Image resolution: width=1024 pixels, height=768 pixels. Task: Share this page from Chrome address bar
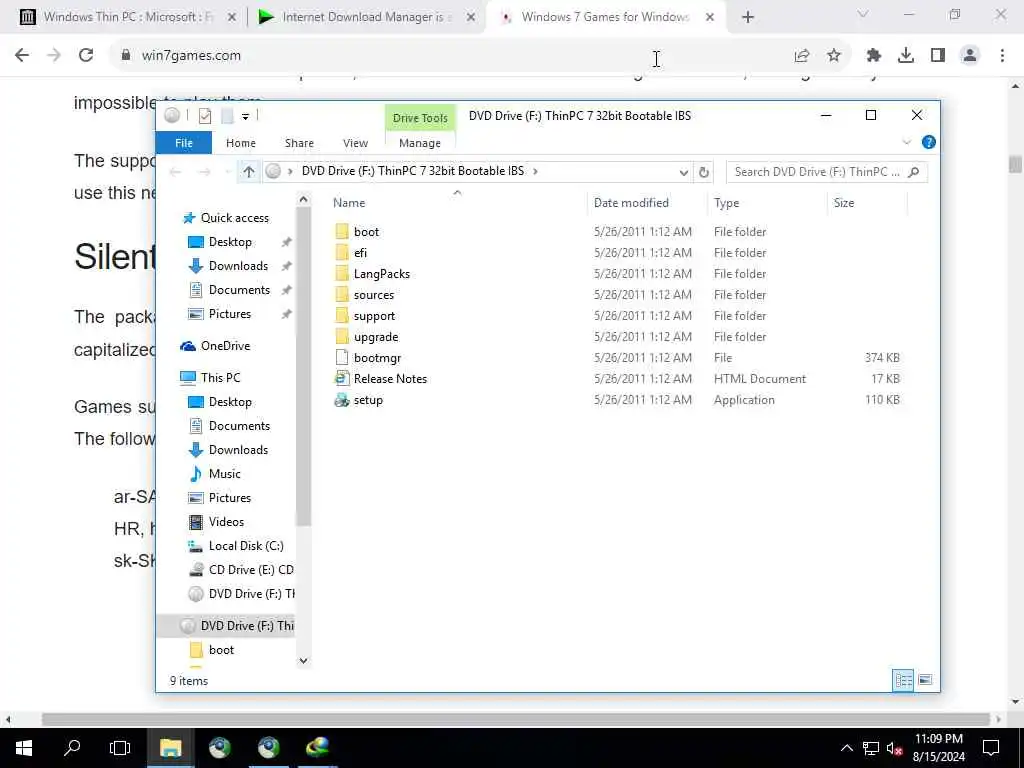(802, 56)
